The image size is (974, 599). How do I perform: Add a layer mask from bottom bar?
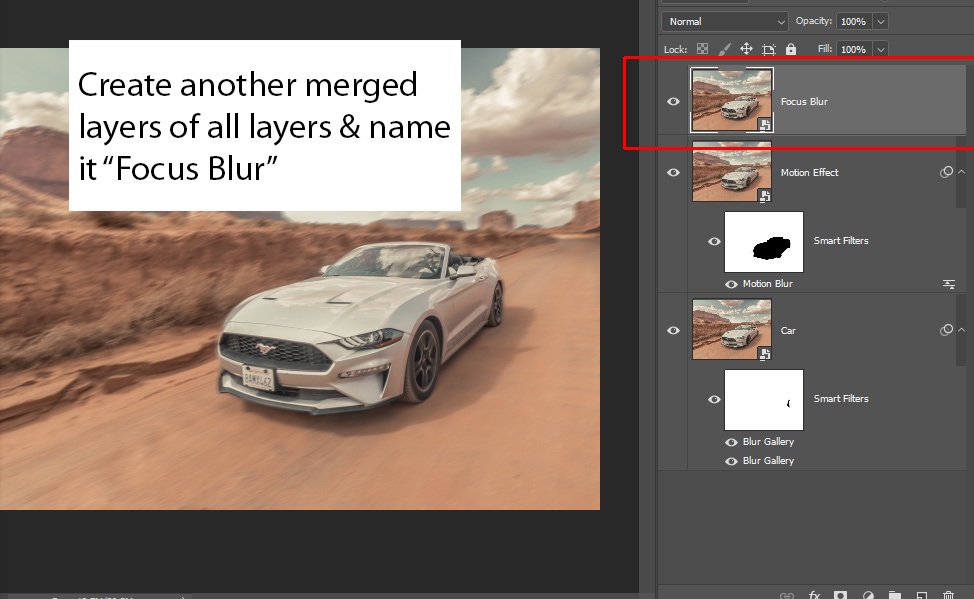pos(841,595)
